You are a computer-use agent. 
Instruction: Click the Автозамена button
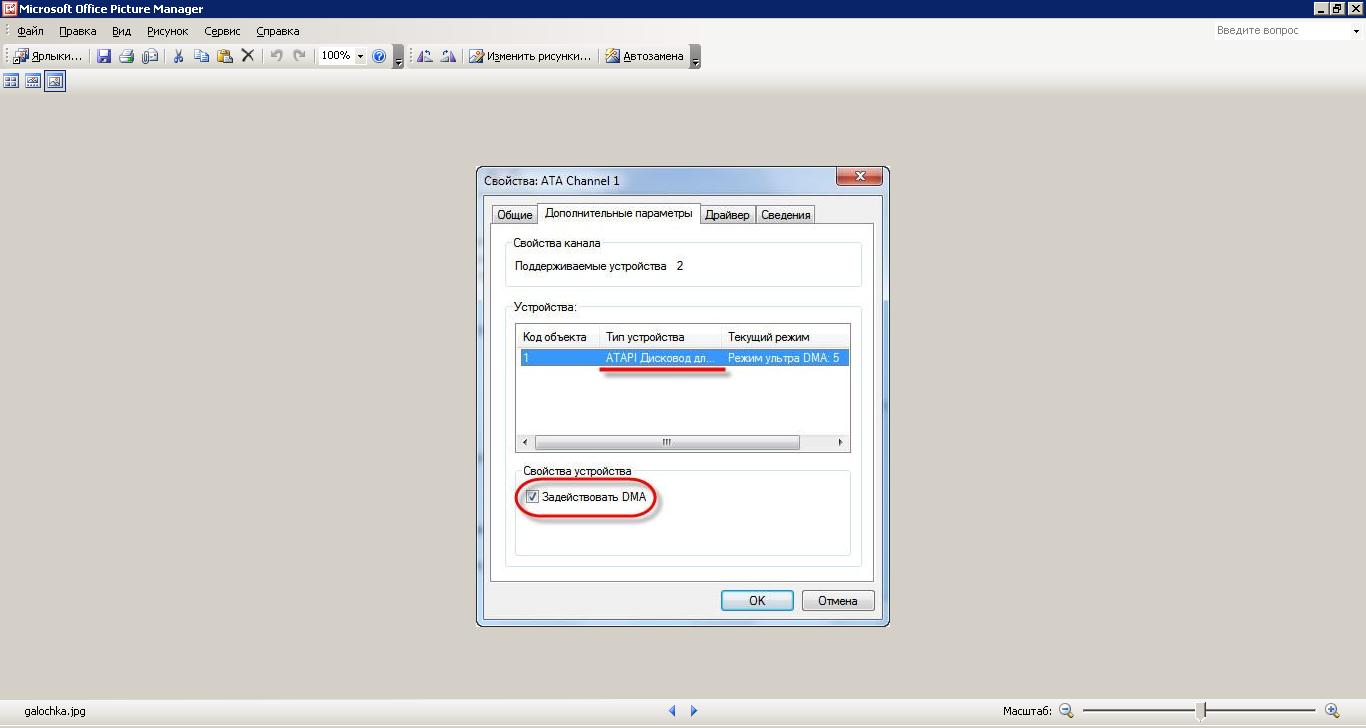click(x=645, y=57)
